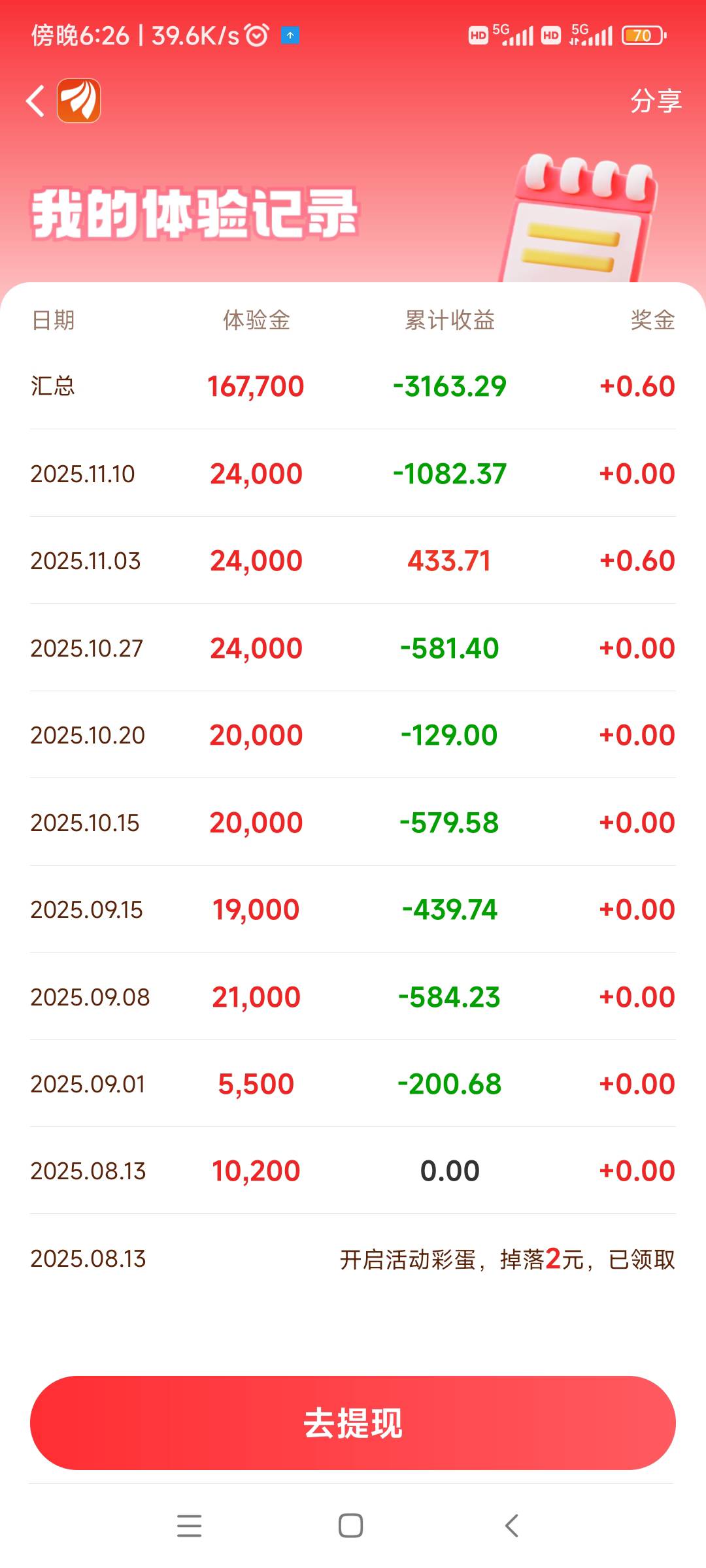Tap the back arrow icon
Viewport: 706px width, 1568px height.
(x=35, y=101)
